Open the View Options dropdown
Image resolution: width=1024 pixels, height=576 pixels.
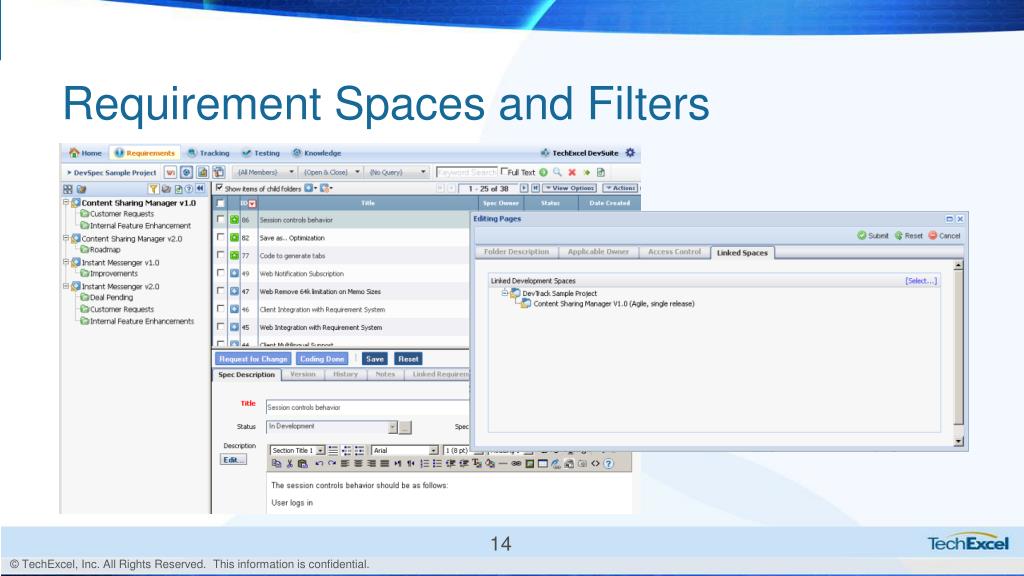(x=569, y=188)
